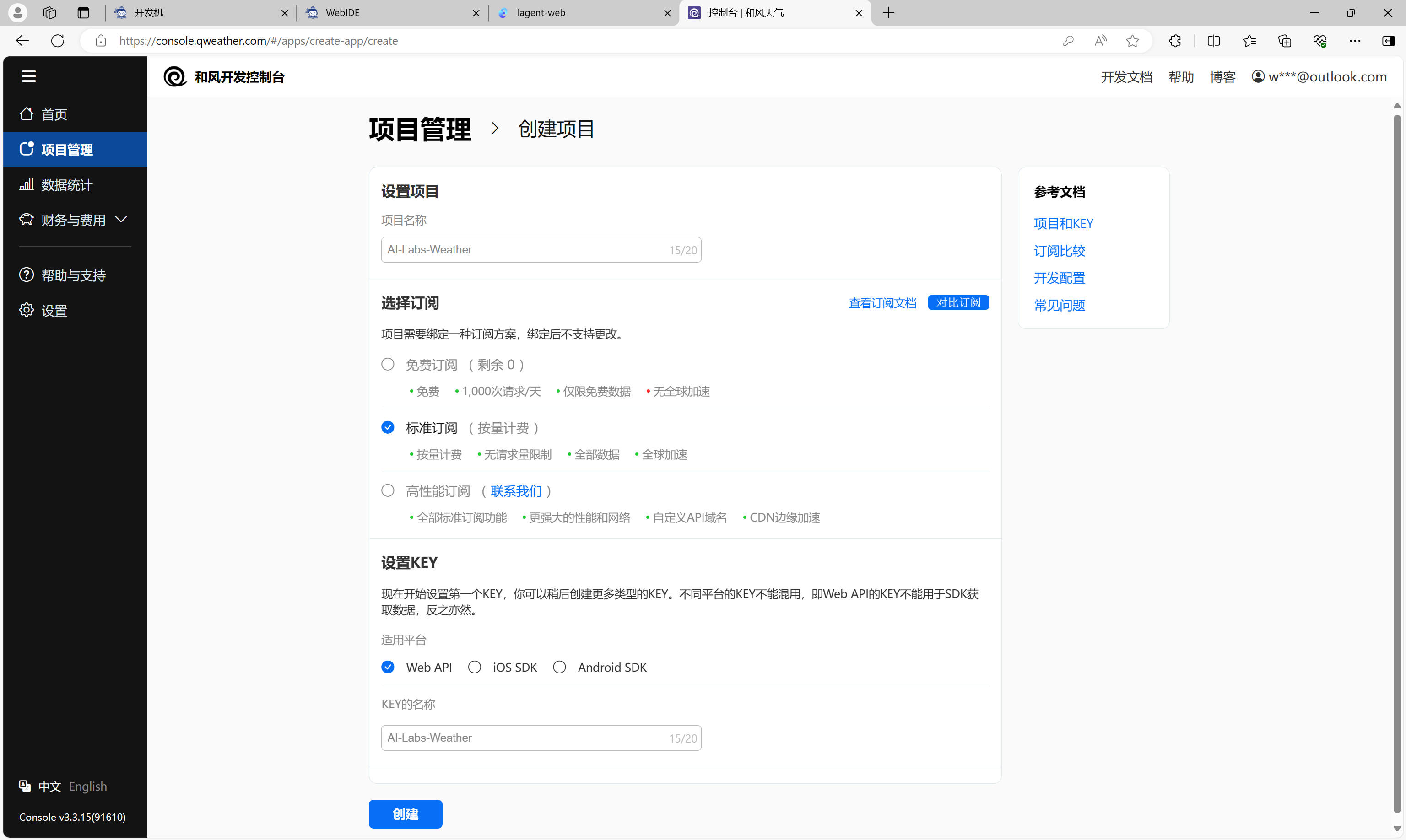The width and height of the screenshot is (1406, 840).
Task: Open browser extensions puzzle icon
Action: (1175, 41)
